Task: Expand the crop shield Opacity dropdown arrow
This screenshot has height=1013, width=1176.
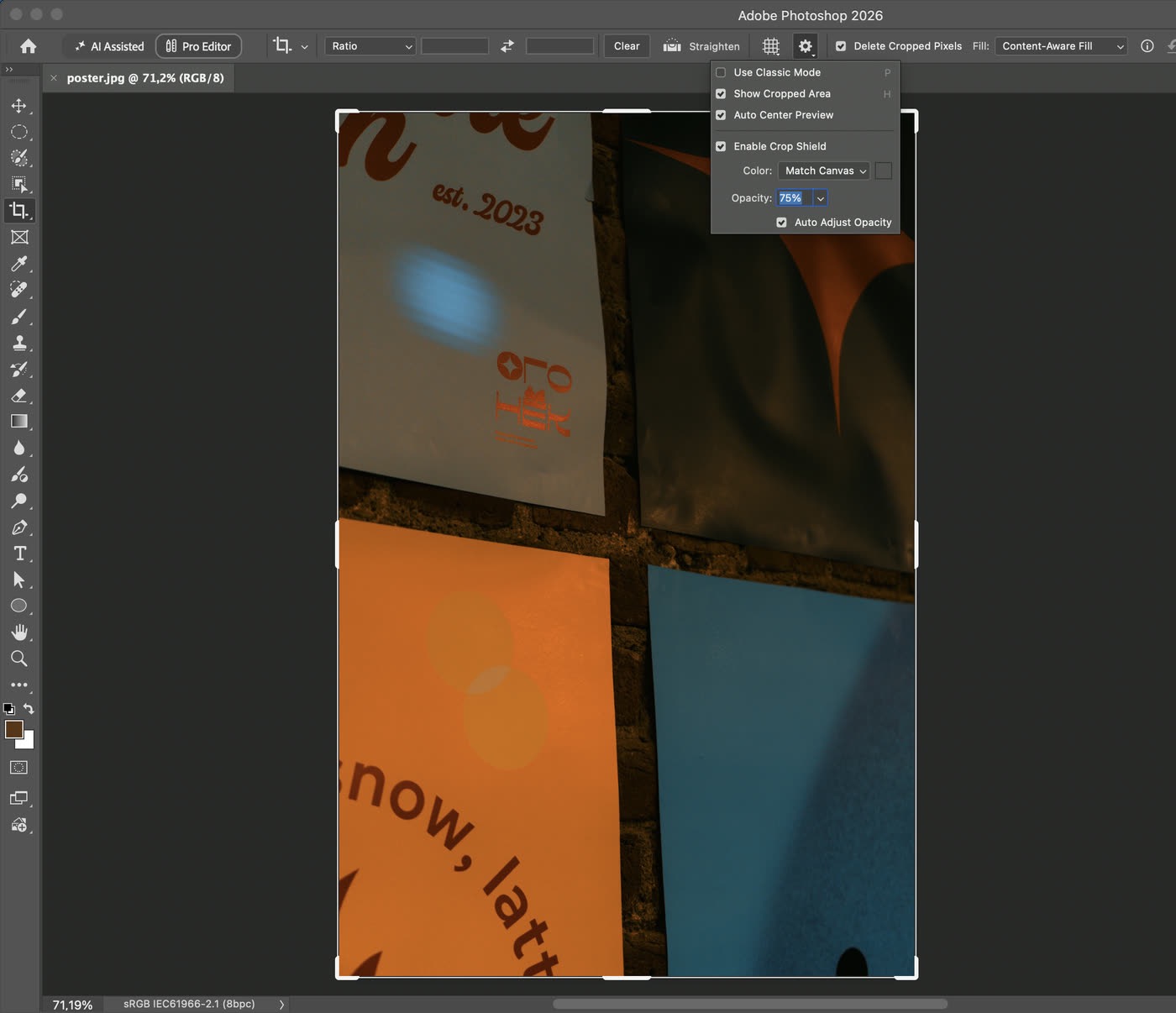Action: point(821,198)
